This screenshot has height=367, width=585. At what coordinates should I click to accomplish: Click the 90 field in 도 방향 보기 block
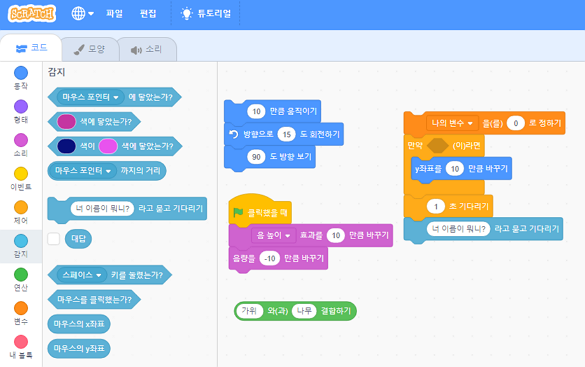256,157
